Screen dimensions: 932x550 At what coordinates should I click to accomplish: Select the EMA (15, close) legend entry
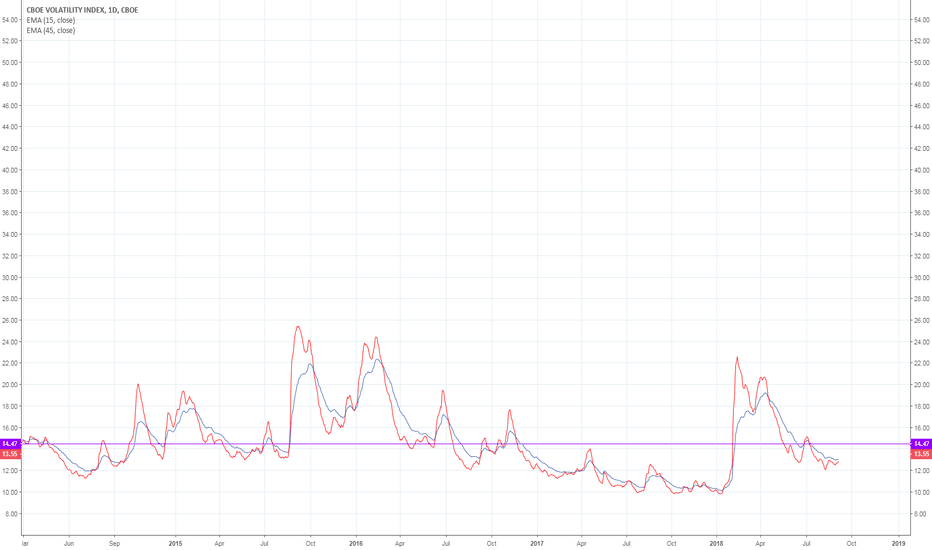pos(51,20)
